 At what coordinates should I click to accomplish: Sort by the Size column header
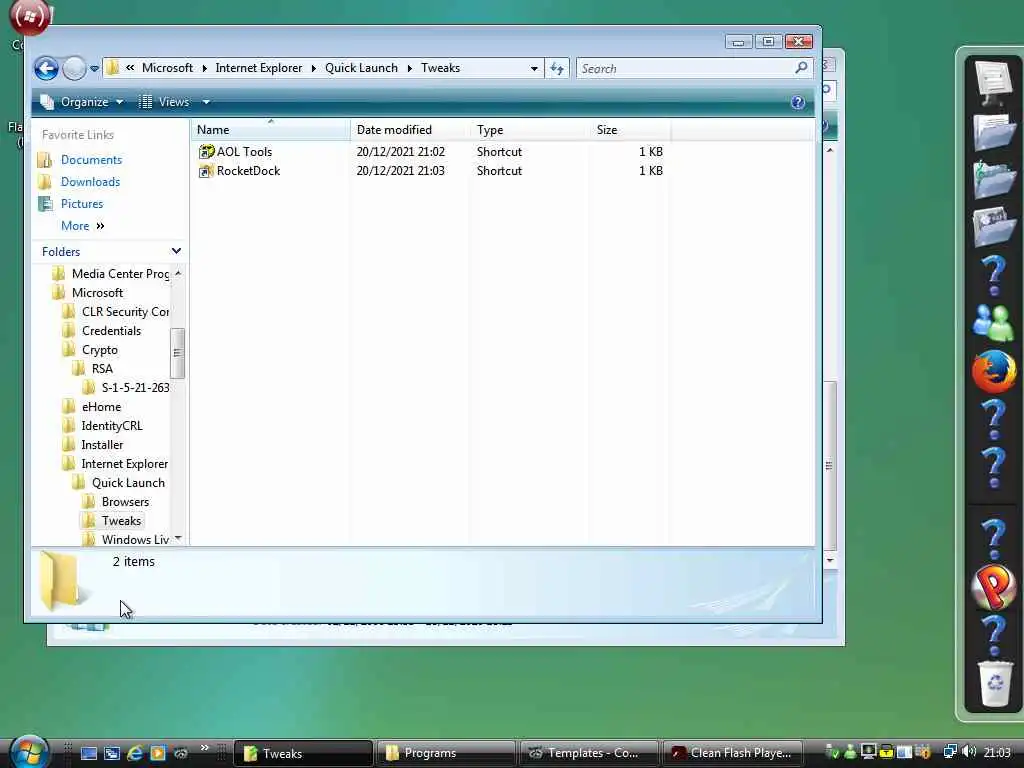pyautogui.click(x=630, y=129)
